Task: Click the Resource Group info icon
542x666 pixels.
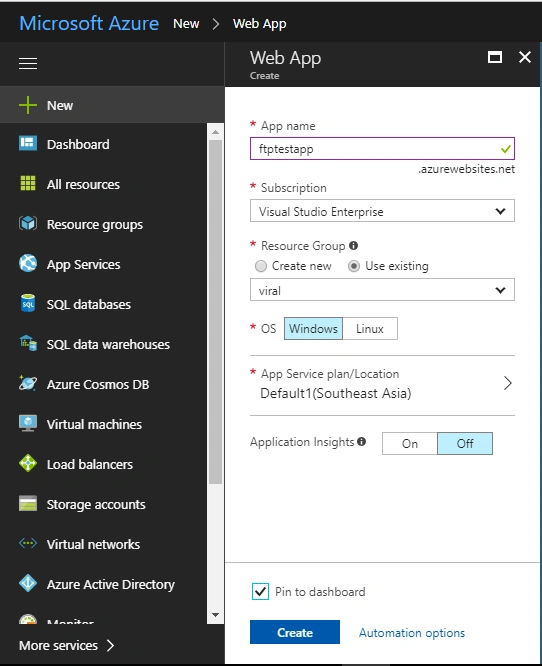Action: (353, 246)
